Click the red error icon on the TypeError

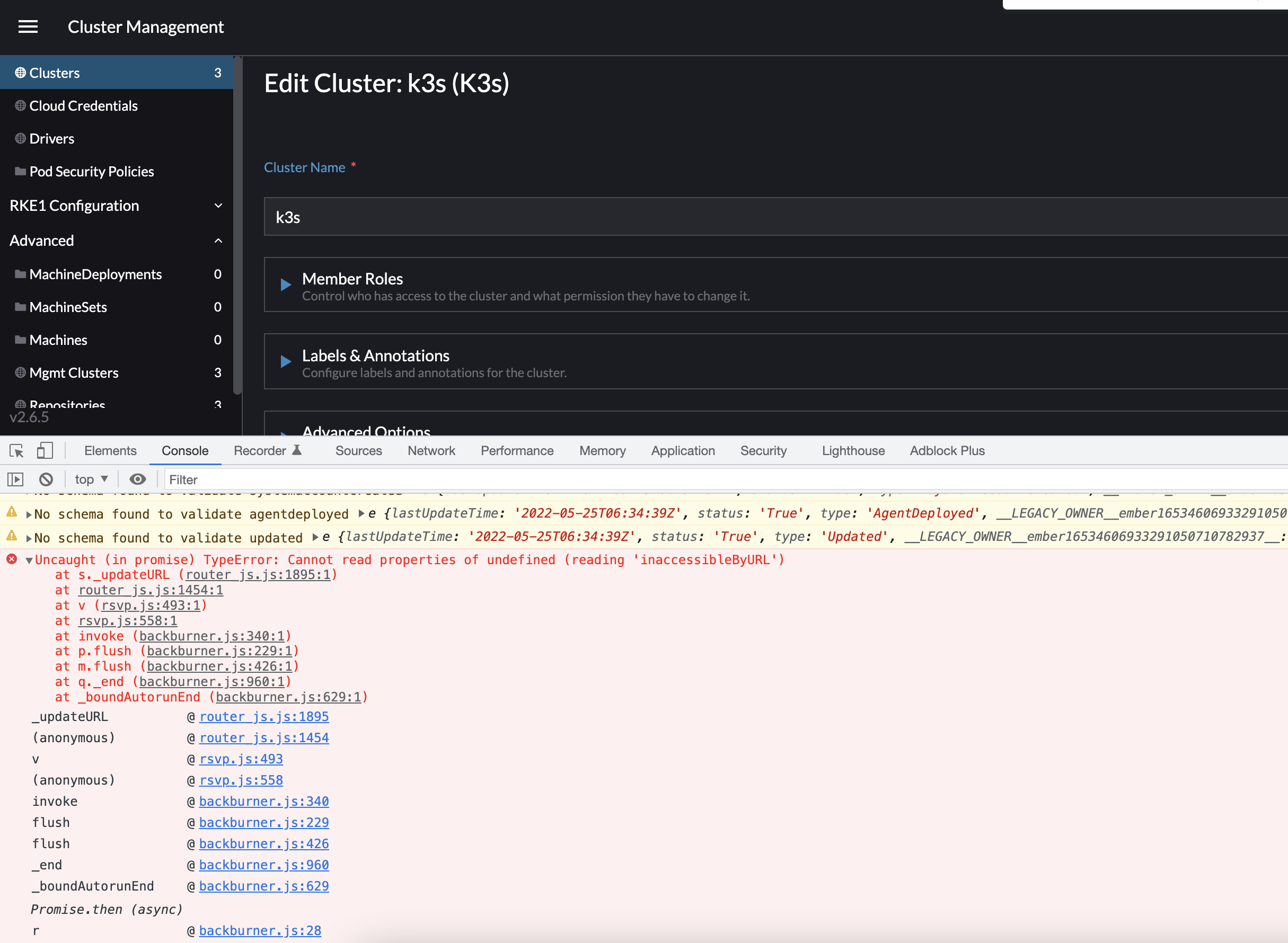point(12,559)
